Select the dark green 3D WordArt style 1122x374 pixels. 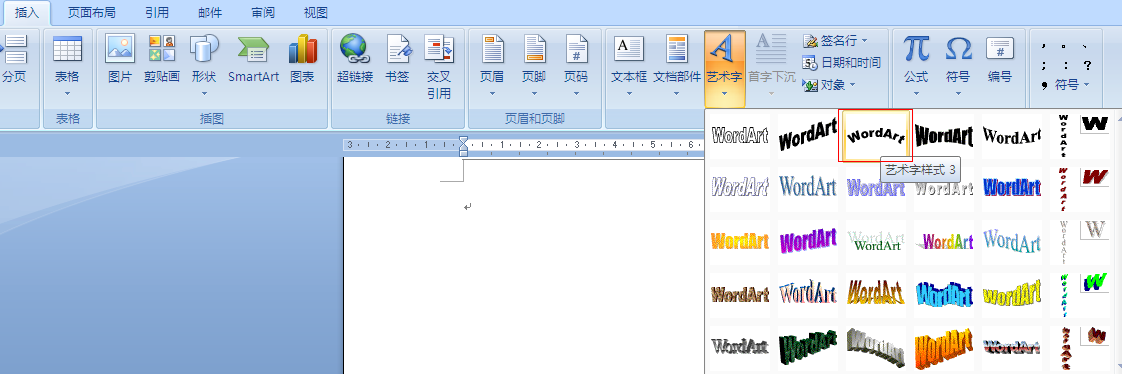click(x=807, y=347)
